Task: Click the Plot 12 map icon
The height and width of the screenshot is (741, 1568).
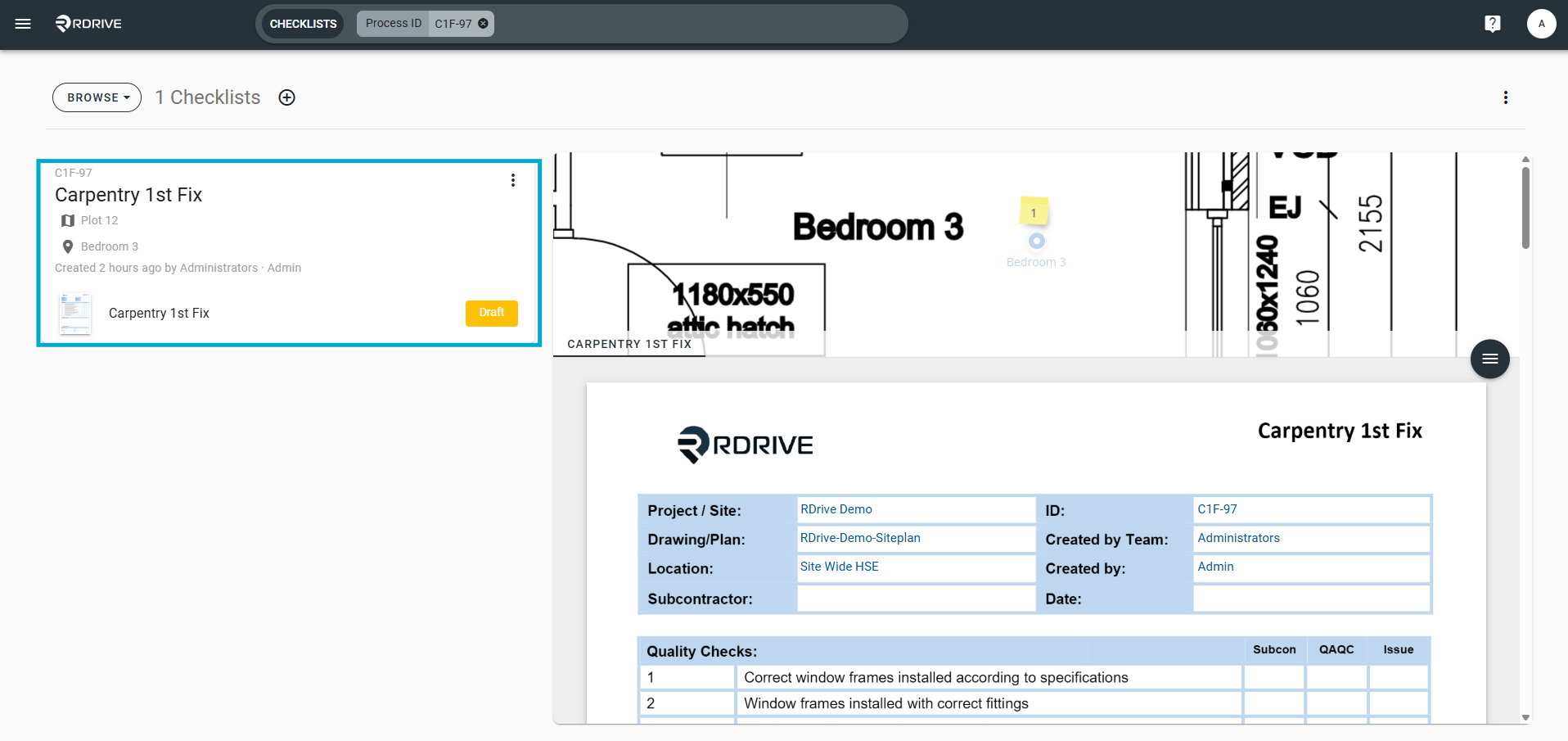Action: tap(68, 220)
